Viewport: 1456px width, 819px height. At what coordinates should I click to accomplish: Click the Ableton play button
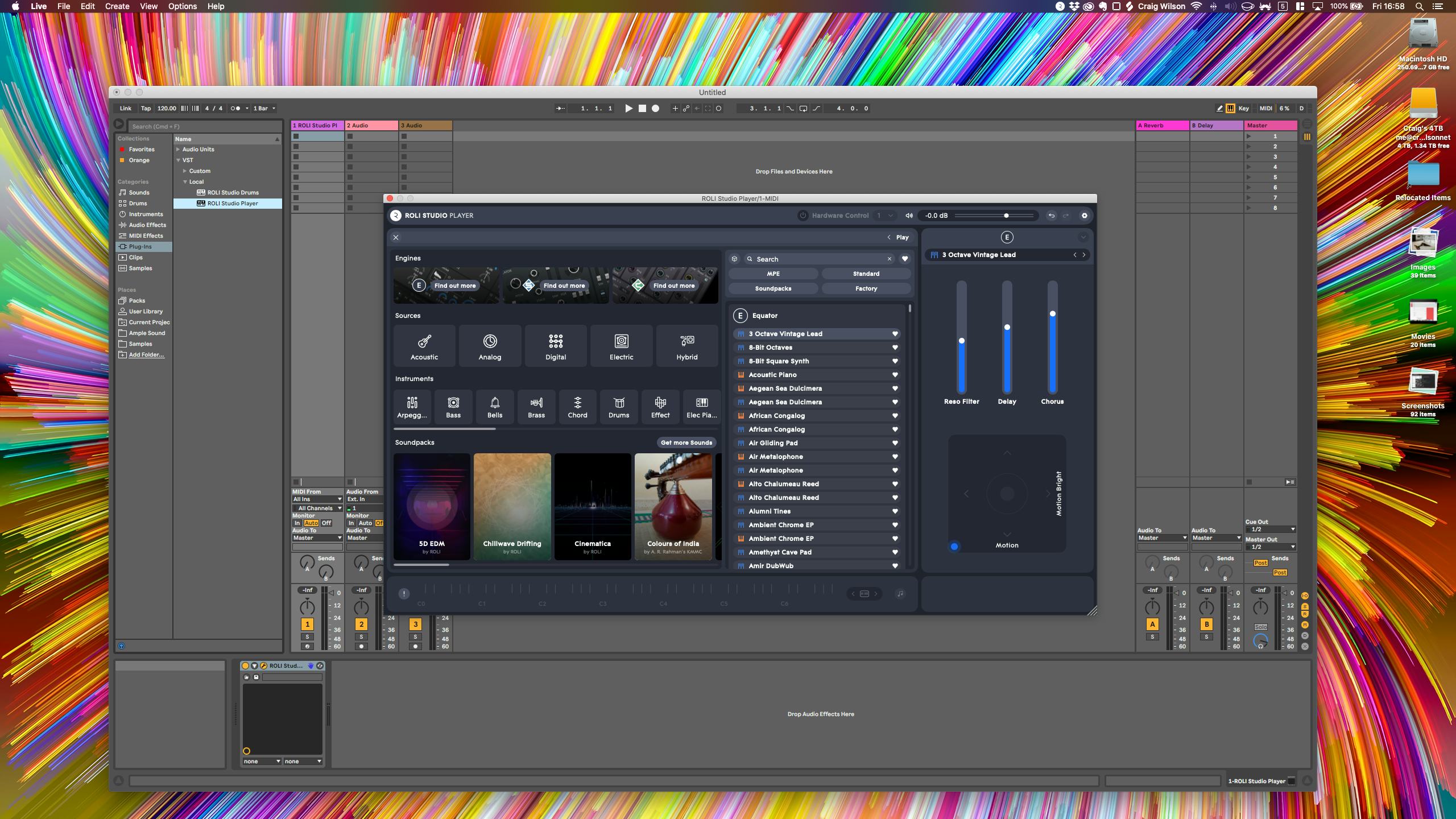[628, 108]
